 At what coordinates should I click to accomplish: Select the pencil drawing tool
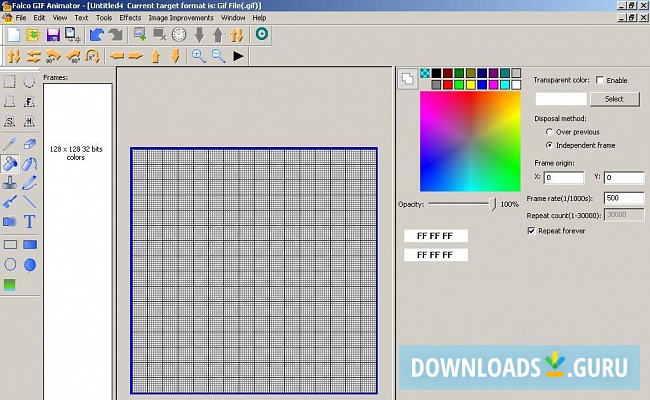point(29,182)
